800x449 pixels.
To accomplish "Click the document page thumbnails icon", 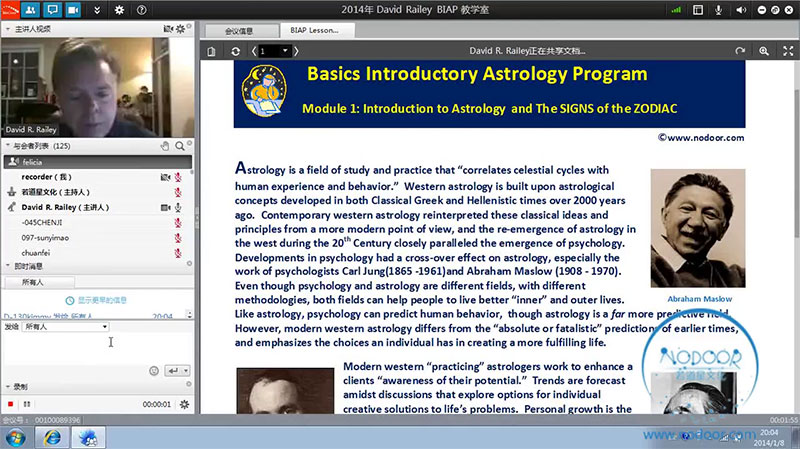I will tap(211, 51).
